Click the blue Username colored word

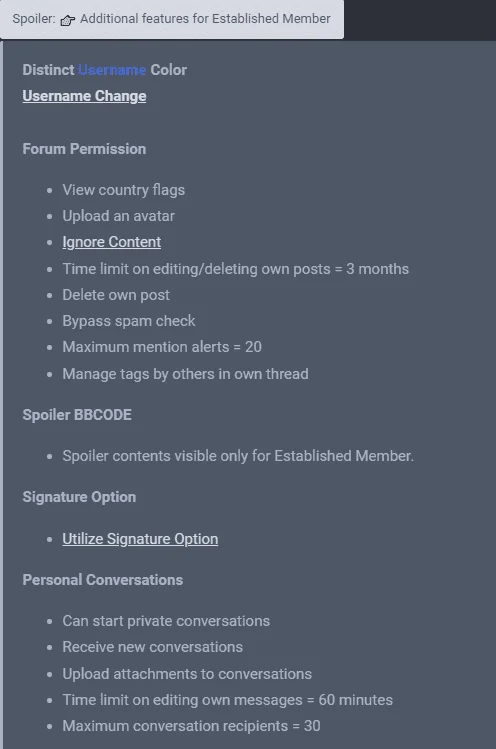(112, 70)
